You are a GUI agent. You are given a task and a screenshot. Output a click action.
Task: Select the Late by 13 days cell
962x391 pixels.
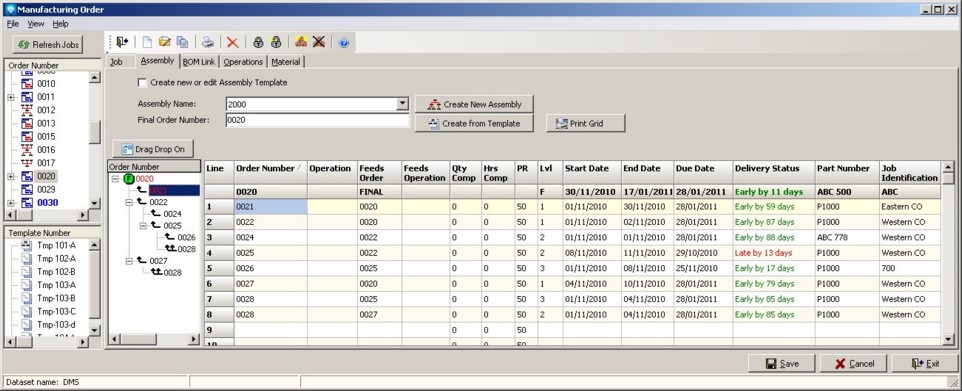[774, 253]
